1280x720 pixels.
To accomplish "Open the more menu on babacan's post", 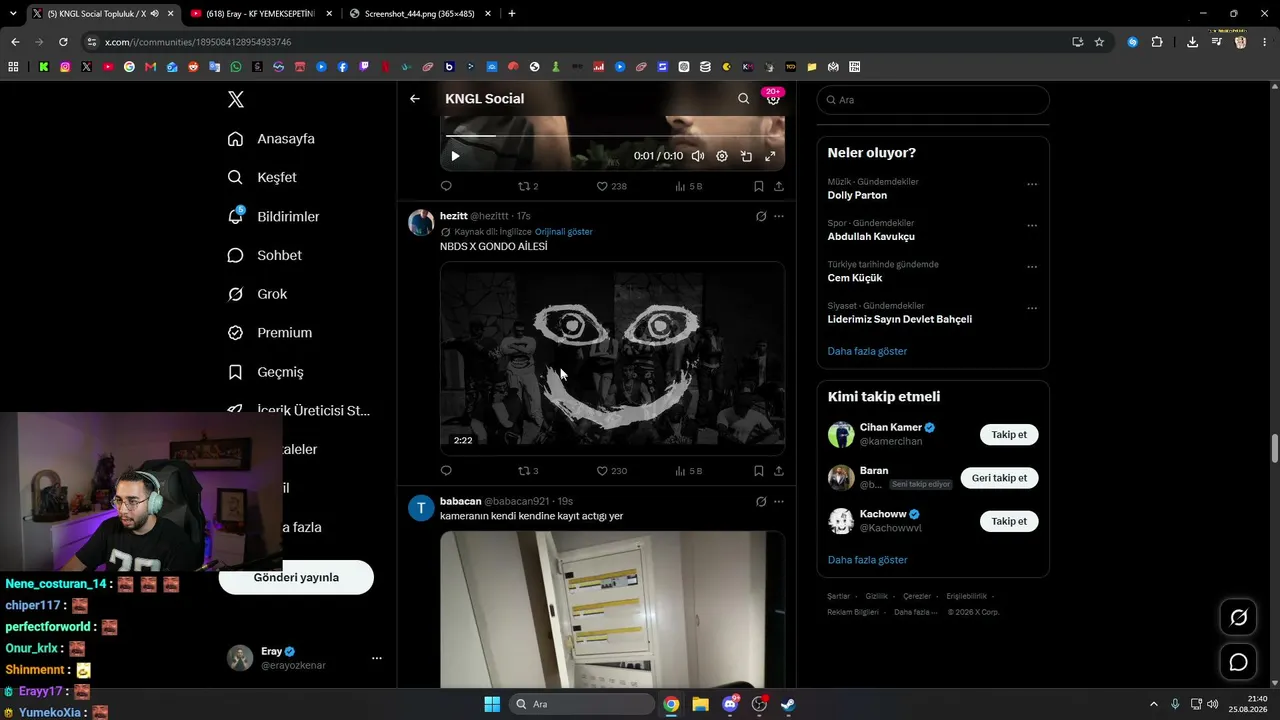I will (779, 501).
